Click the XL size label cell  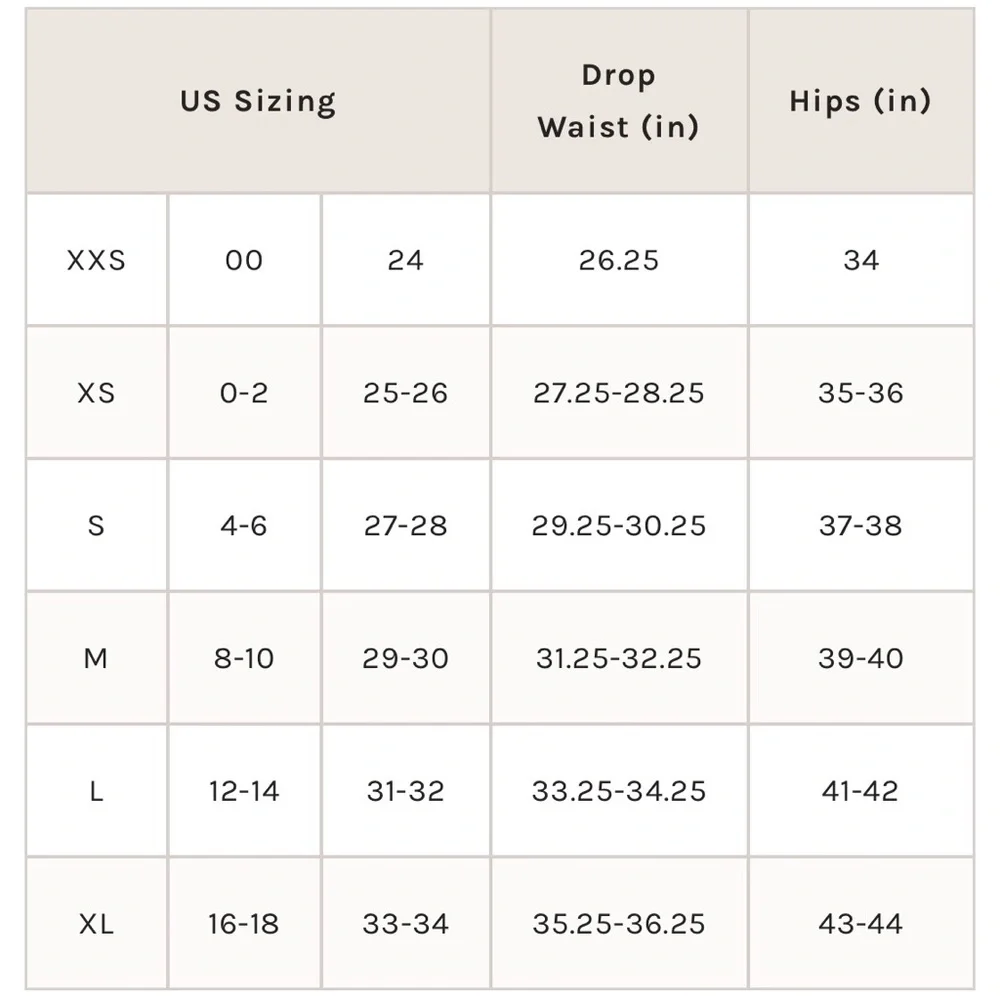coord(96,924)
